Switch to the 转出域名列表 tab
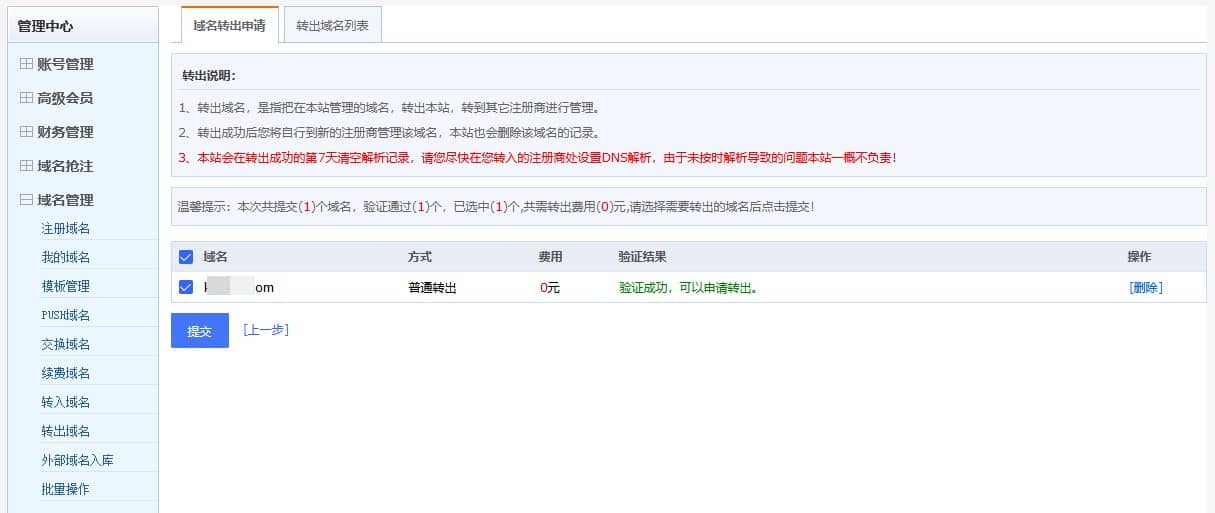1215x513 pixels. [333, 26]
